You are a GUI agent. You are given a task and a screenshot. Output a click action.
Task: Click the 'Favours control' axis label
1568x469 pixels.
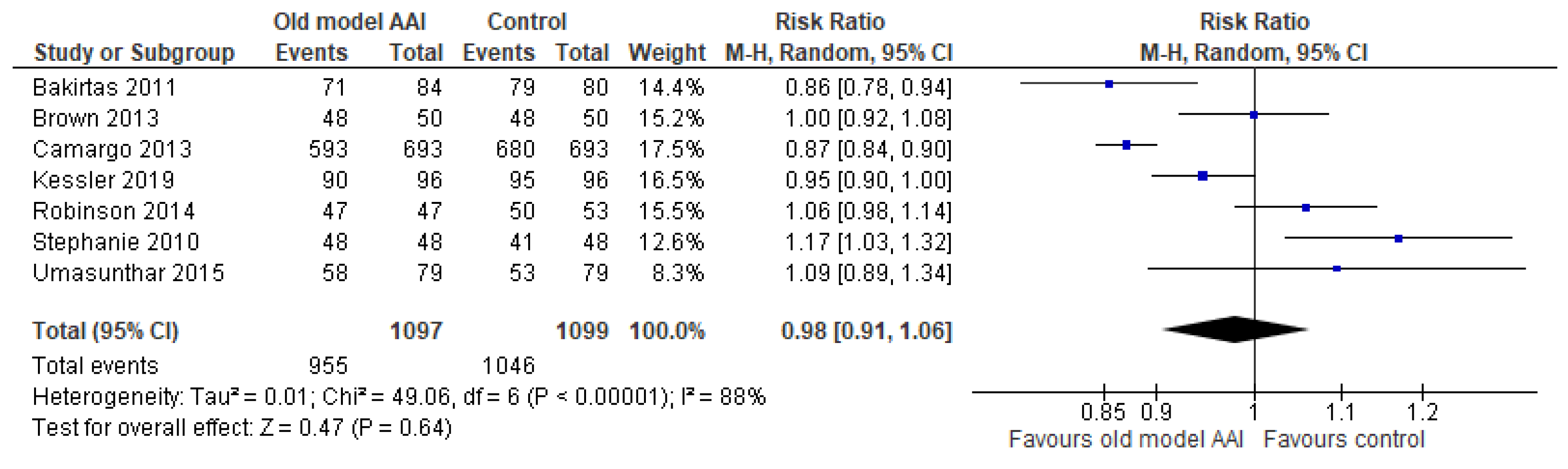1343,439
